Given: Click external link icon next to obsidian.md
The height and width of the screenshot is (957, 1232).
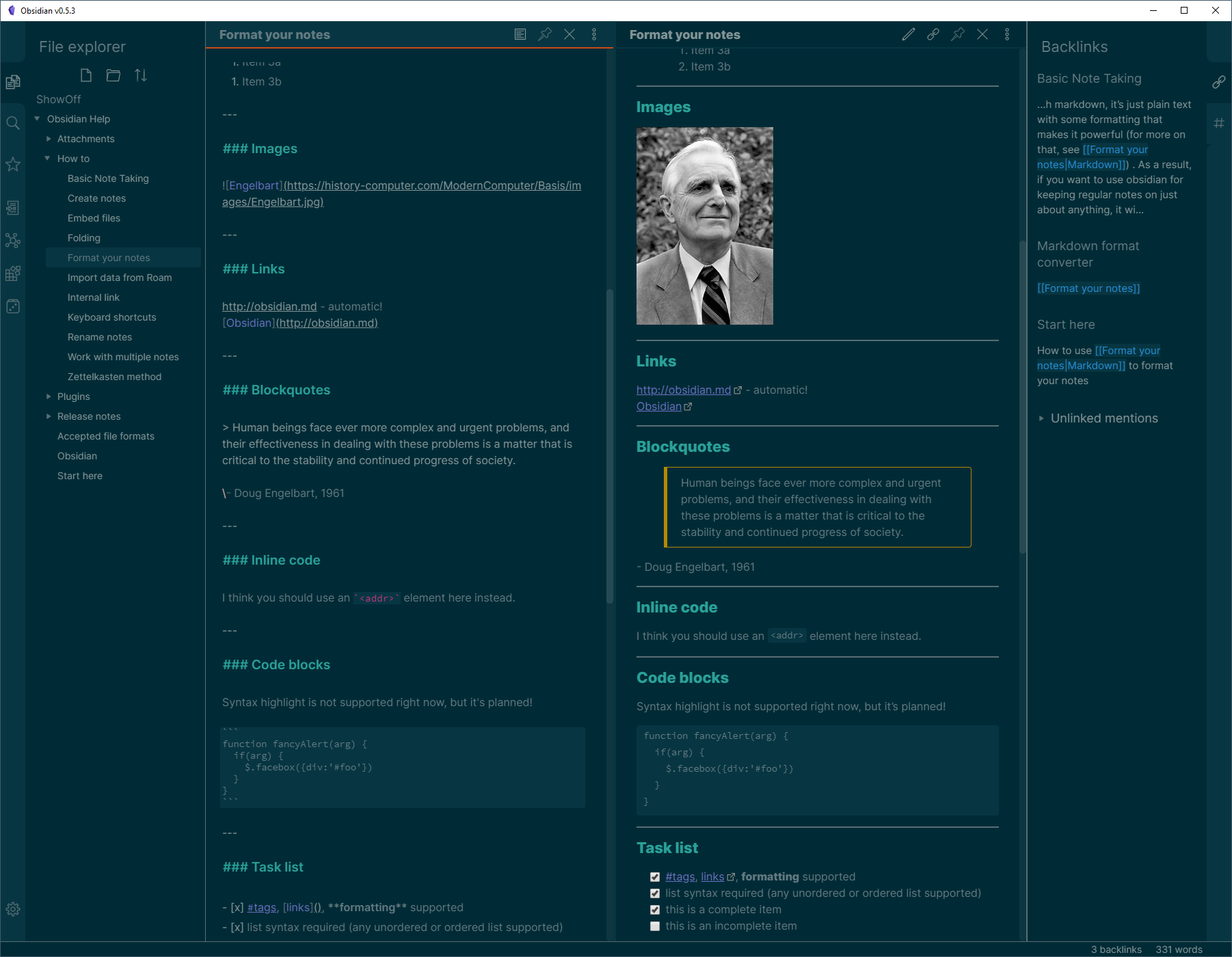Looking at the screenshot, I should click(738, 390).
